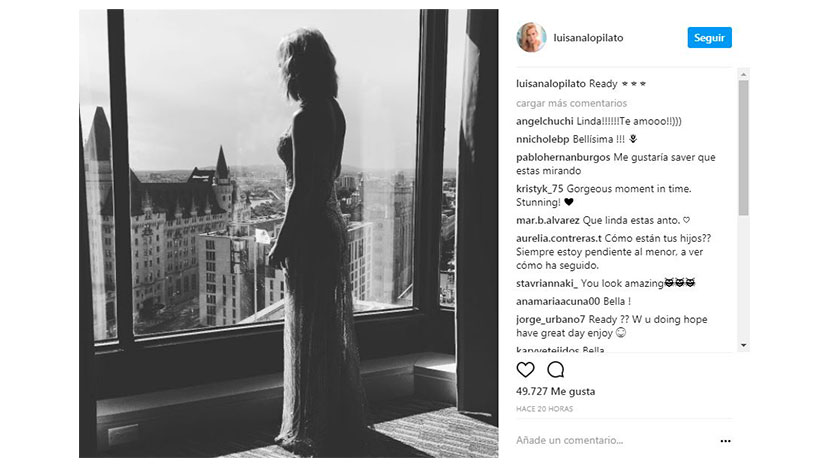Viewport: 830px width, 467px height.
Task: Click the comments scrollbar up arrow
Action: (743, 75)
